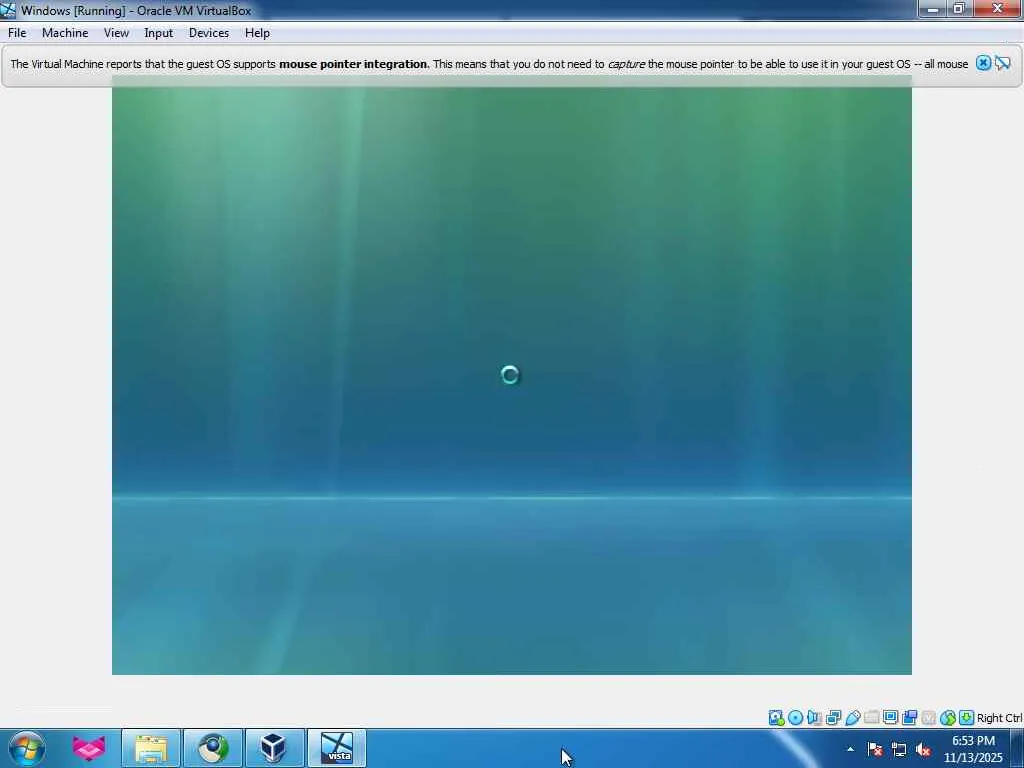Image resolution: width=1024 pixels, height=768 pixels.
Task: Click the hard disk activity indicator
Action: pos(776,718)
